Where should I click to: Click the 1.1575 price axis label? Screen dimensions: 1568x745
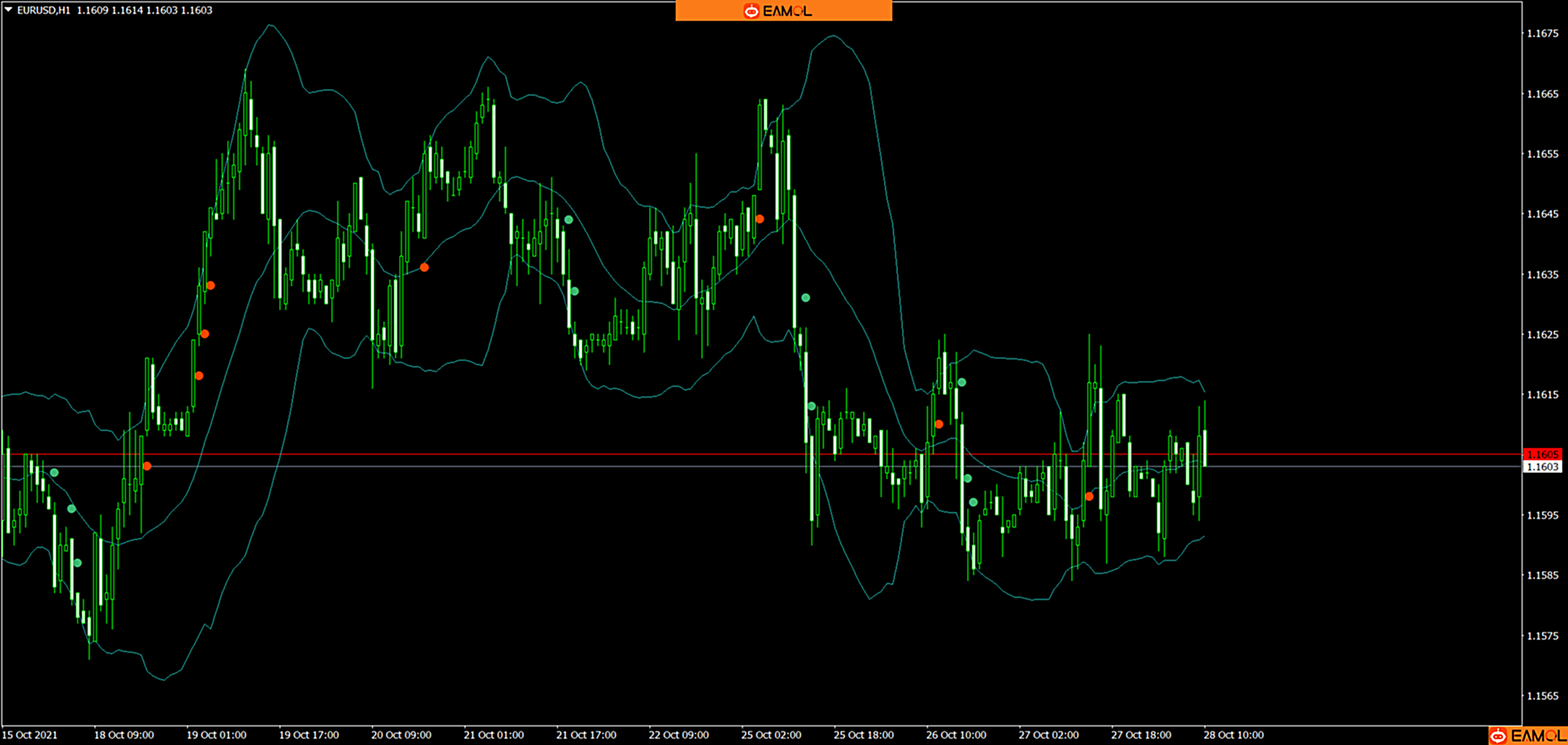[x=1542, y=636]
